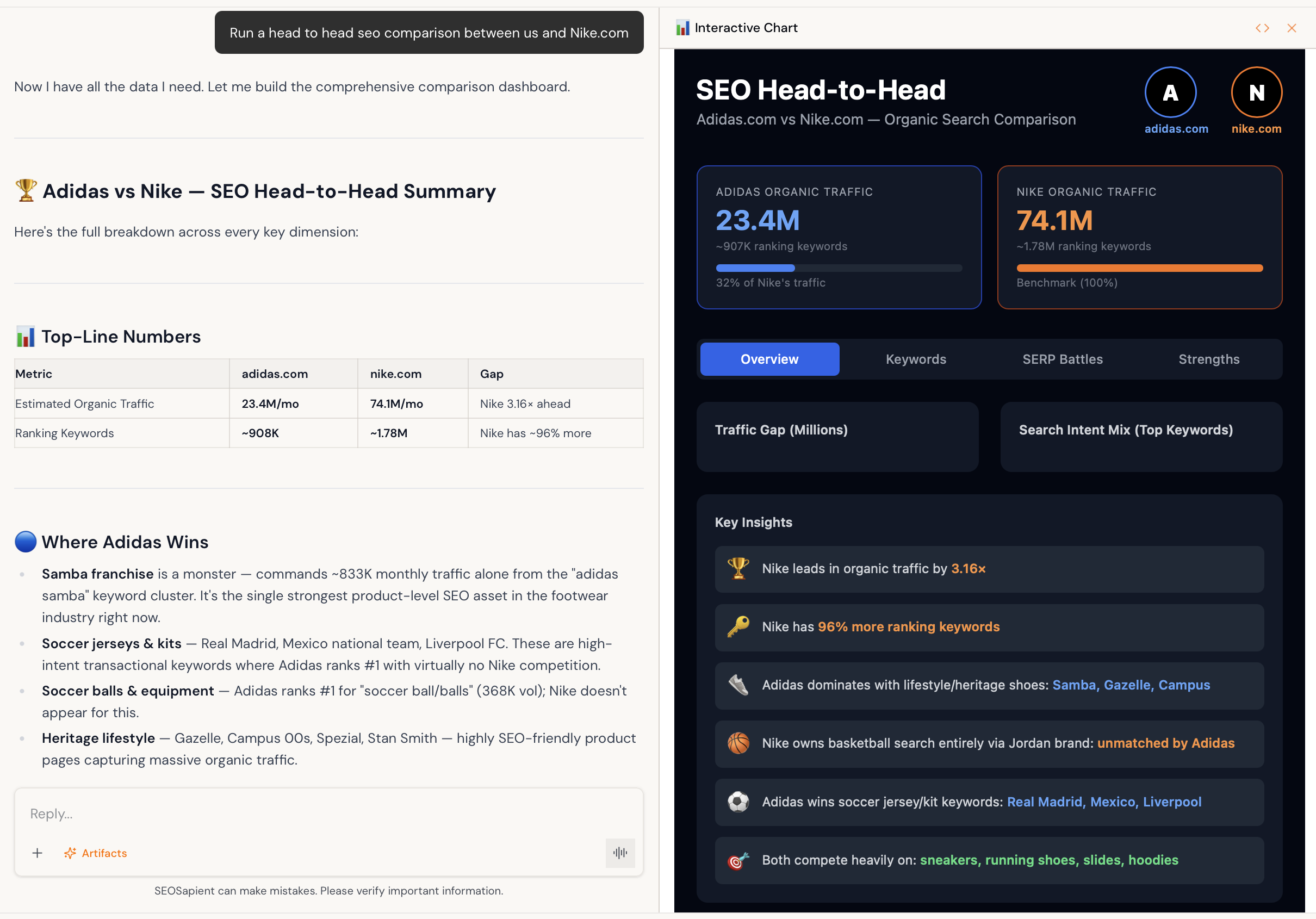1316x919 pixels.
Task: Click the adidas.com link label
Action: [1176, 129]
